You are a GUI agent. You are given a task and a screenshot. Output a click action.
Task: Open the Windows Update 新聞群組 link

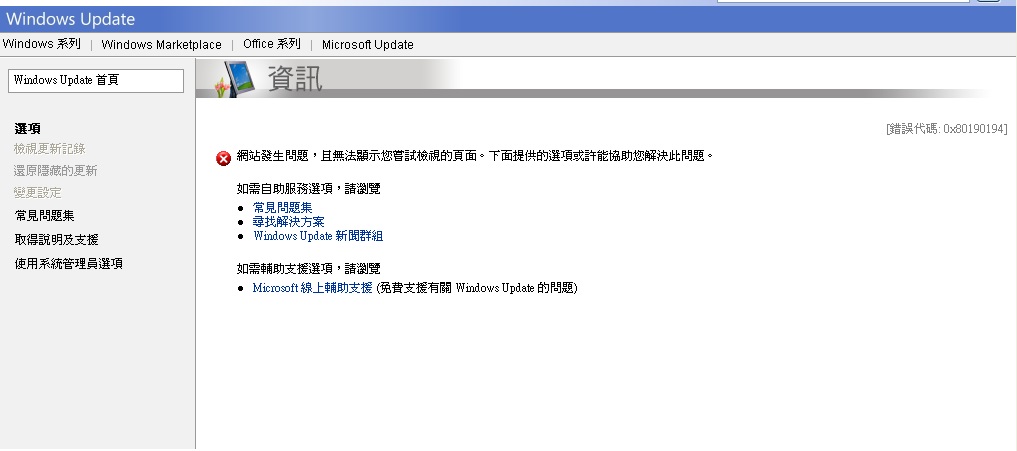tap(318, 236)
